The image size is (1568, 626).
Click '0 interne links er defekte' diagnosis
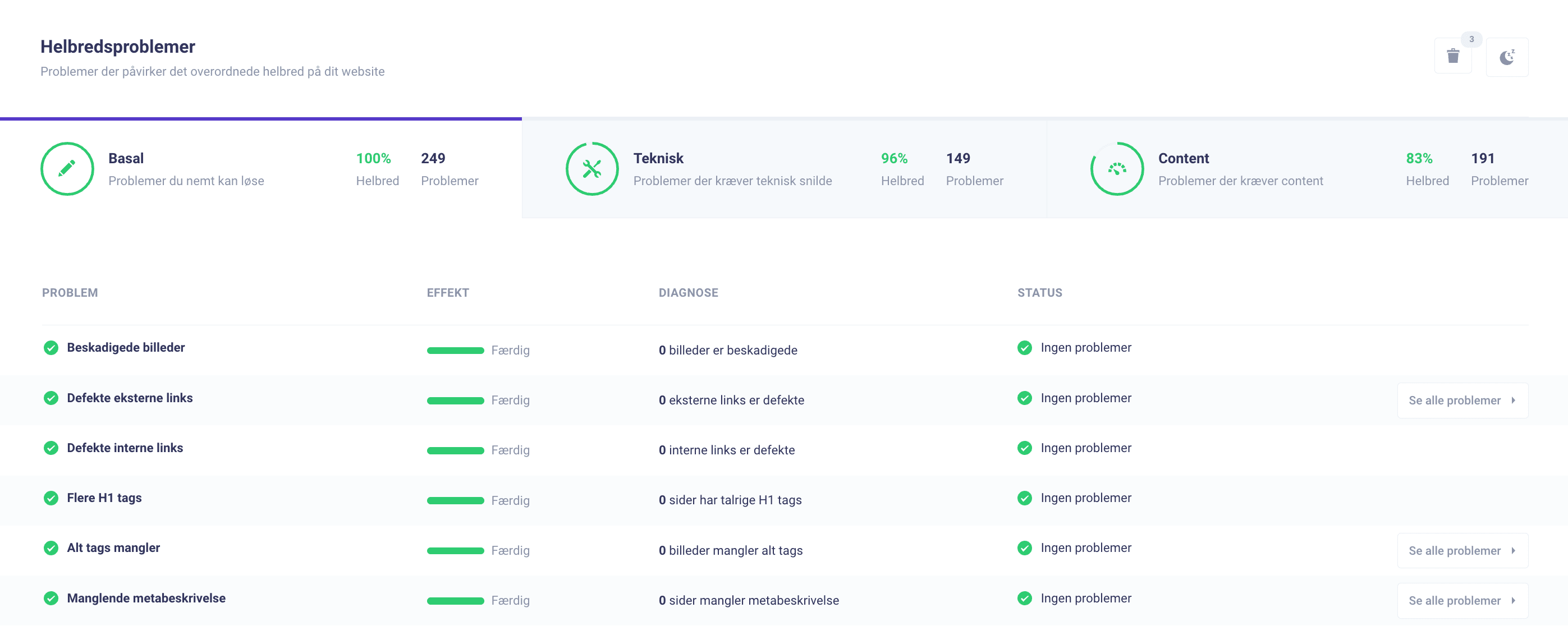point(727,450)
